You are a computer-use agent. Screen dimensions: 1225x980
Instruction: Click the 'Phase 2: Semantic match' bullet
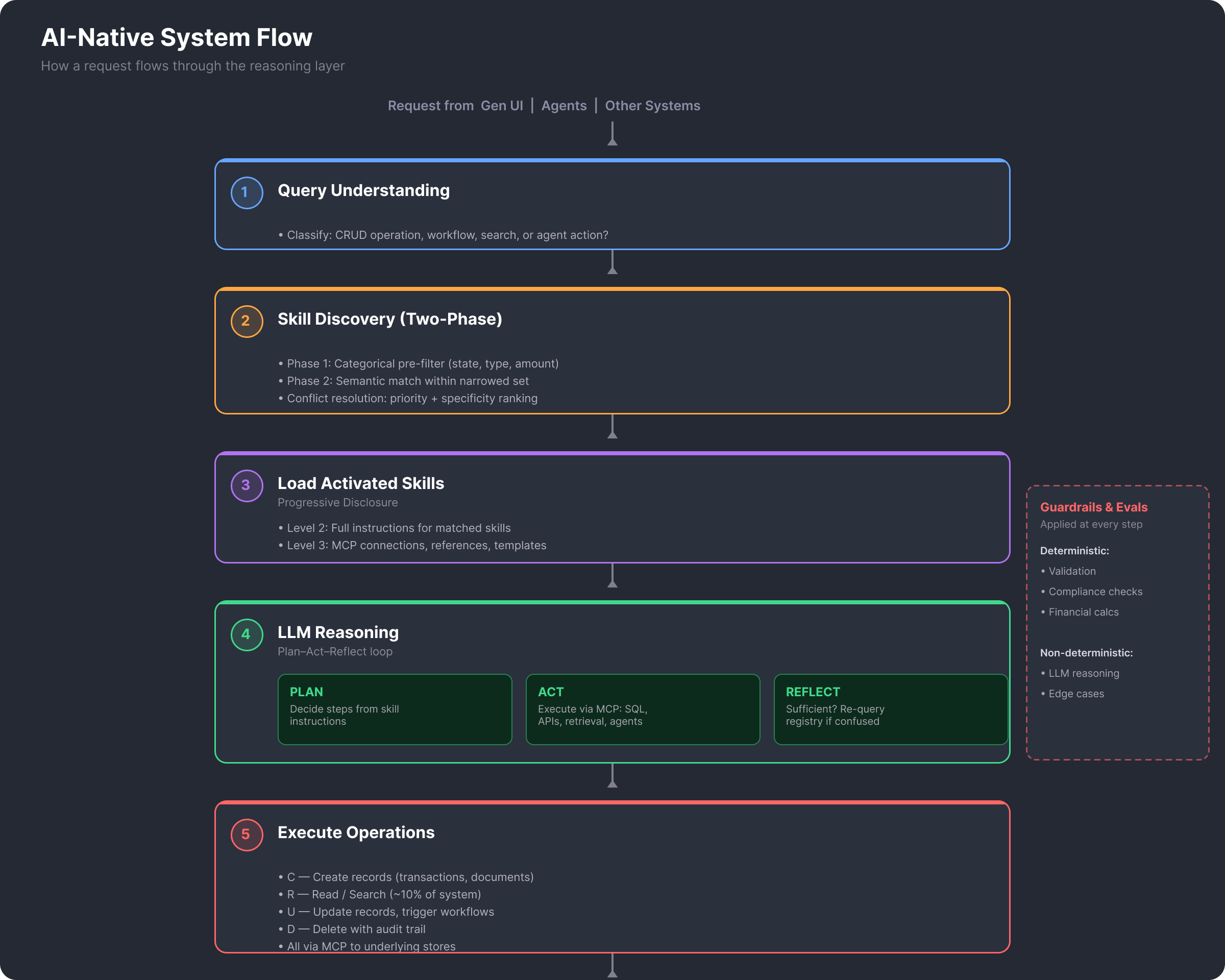[x=403, y=381]
